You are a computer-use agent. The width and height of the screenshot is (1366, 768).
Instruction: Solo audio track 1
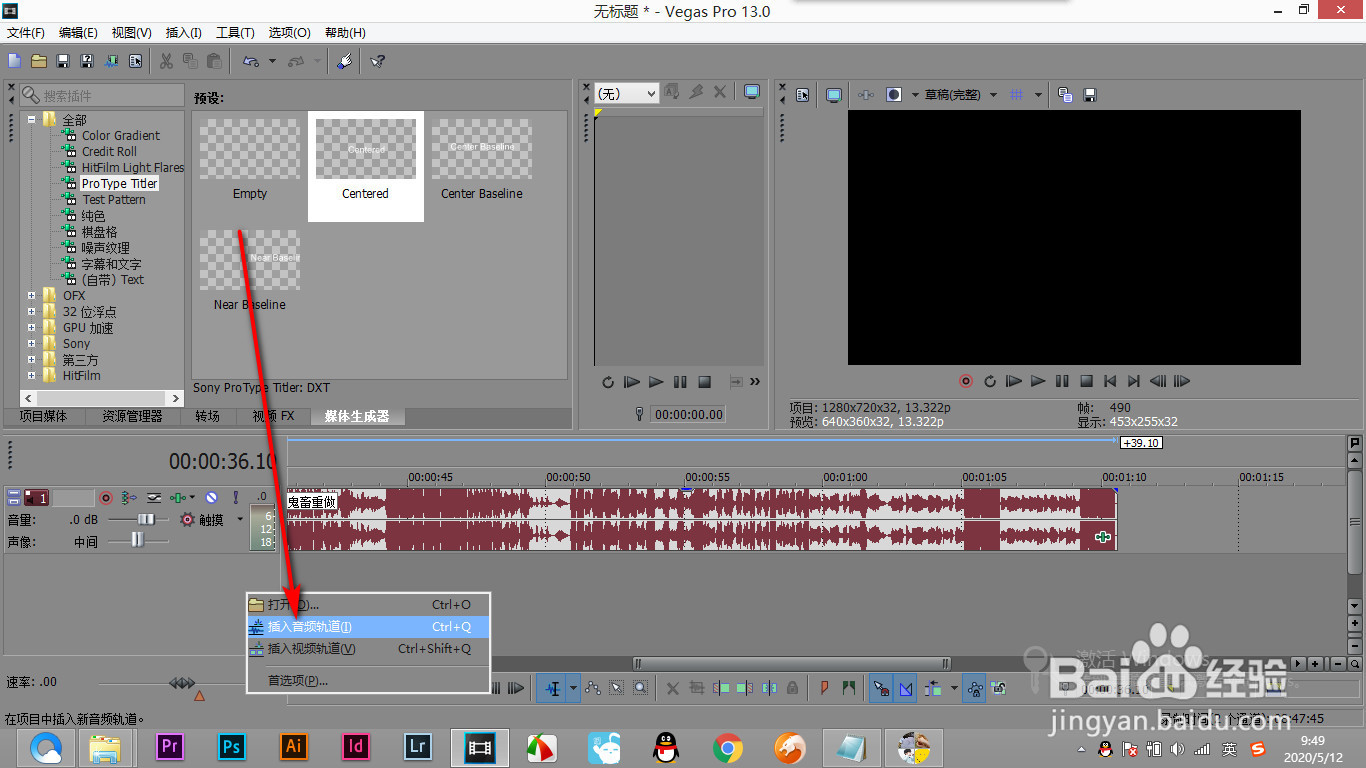pyautogui.click(x=236, y=498)
